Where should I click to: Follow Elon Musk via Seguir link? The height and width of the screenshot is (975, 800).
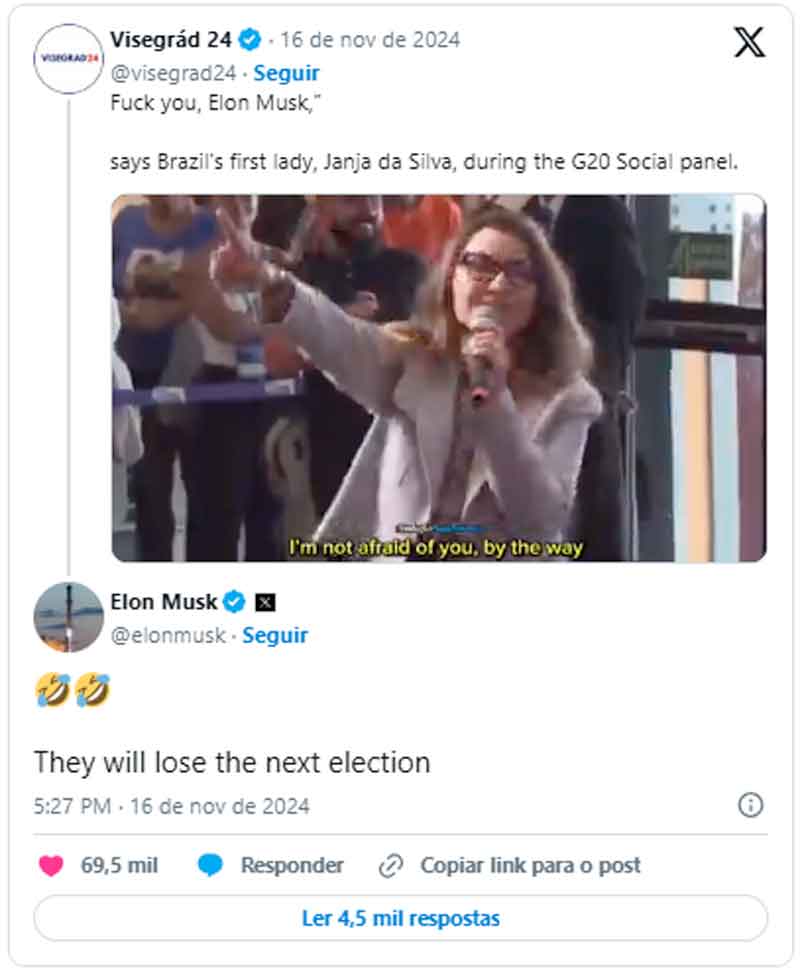pos(275,635)
